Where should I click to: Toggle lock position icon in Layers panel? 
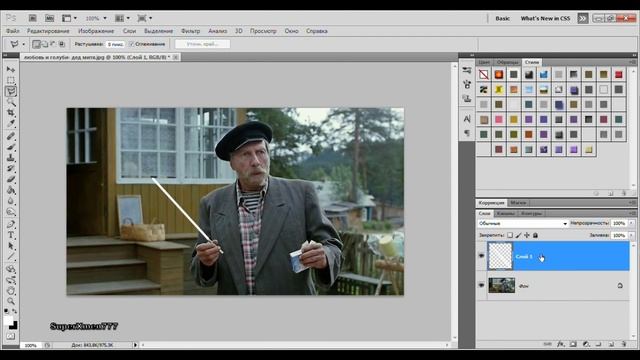pos(527,235)
